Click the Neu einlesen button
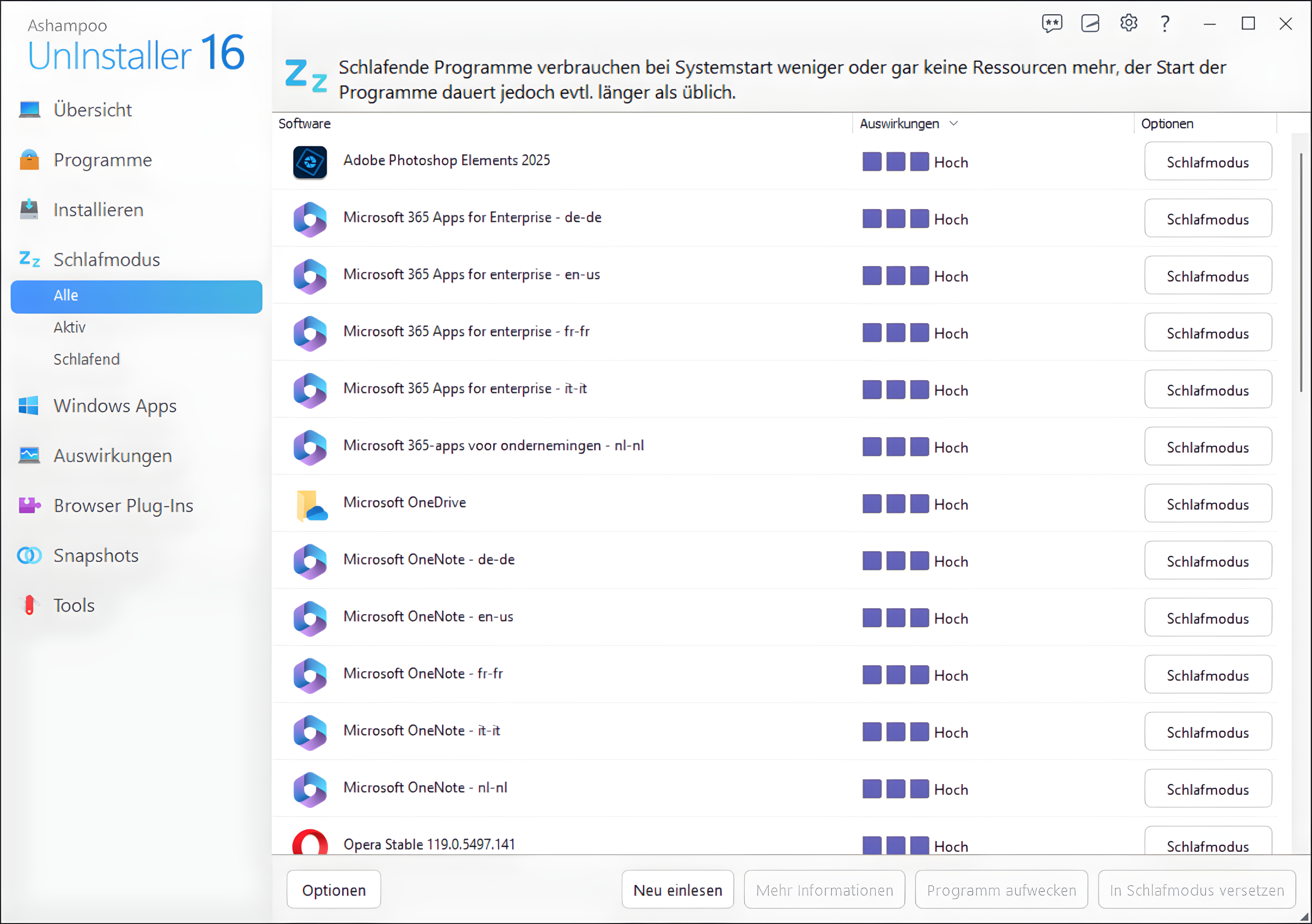This screenshot has height=924, width=1312. pos(677,890)
